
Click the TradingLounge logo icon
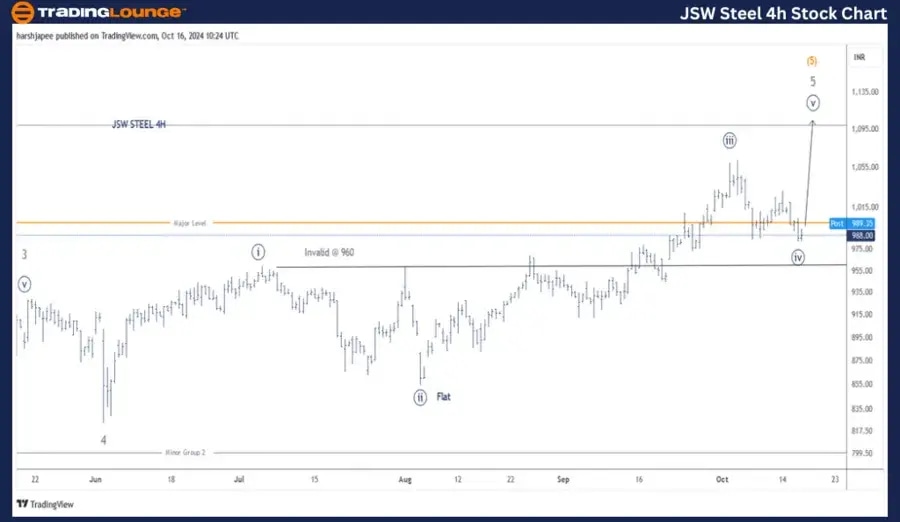point(23,12)
